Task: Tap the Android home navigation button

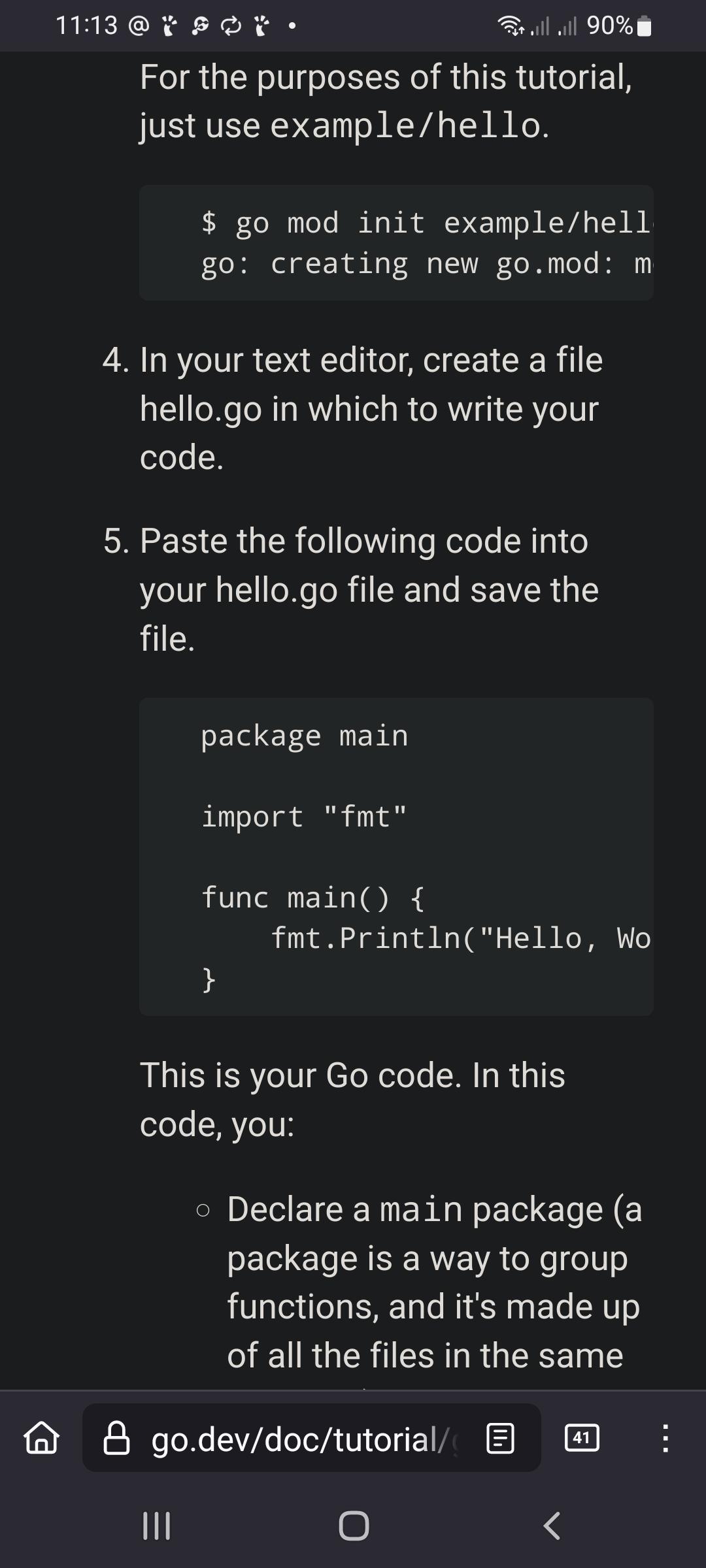Action: [354, 1526]
